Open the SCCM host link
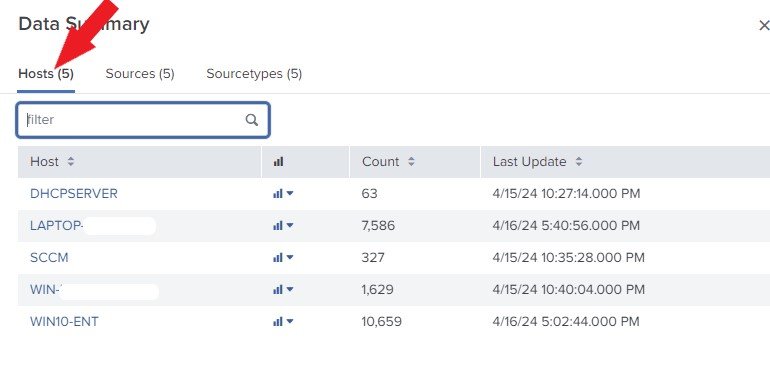Viewport: 770px width, 377px height. (49, 257)
